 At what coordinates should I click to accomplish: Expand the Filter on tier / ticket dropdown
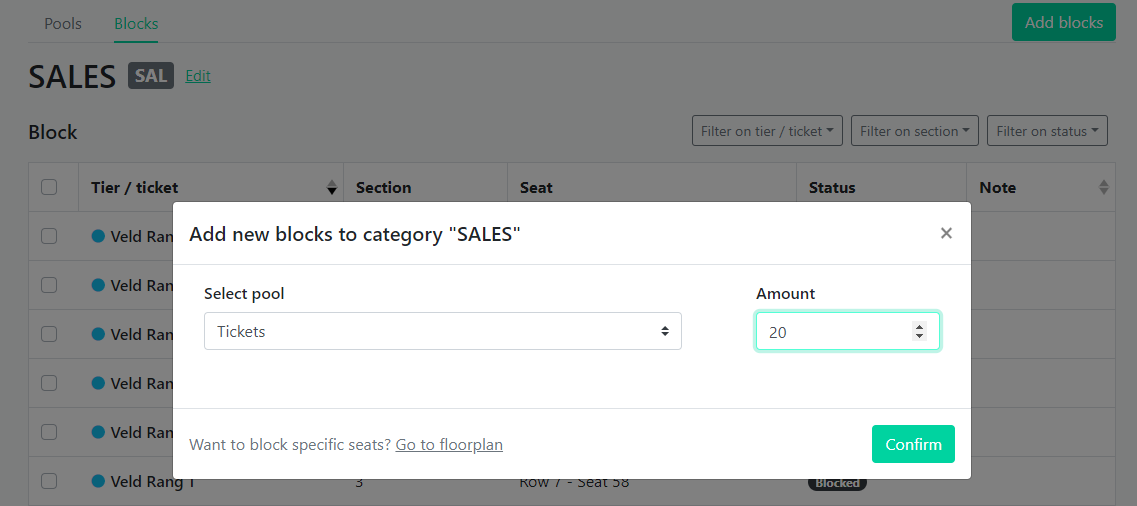(767, 131)
